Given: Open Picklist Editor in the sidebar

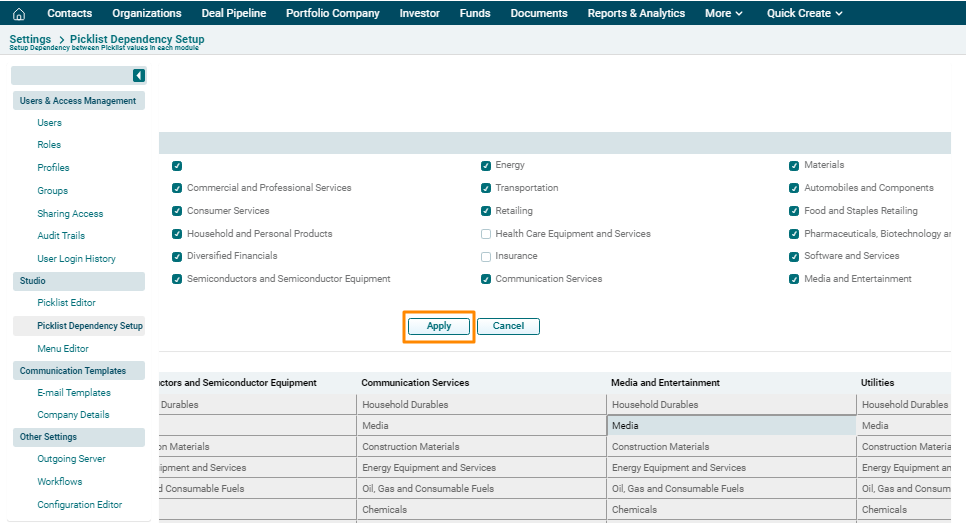Looking at the screenshot, I should point(66,303).
